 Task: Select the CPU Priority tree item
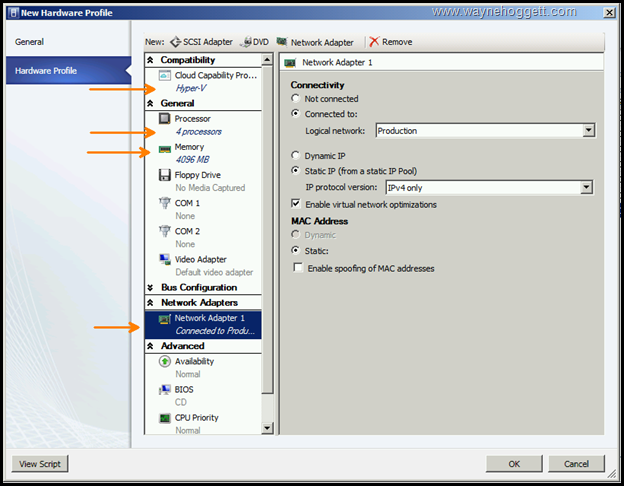click(x=197, y=418)
